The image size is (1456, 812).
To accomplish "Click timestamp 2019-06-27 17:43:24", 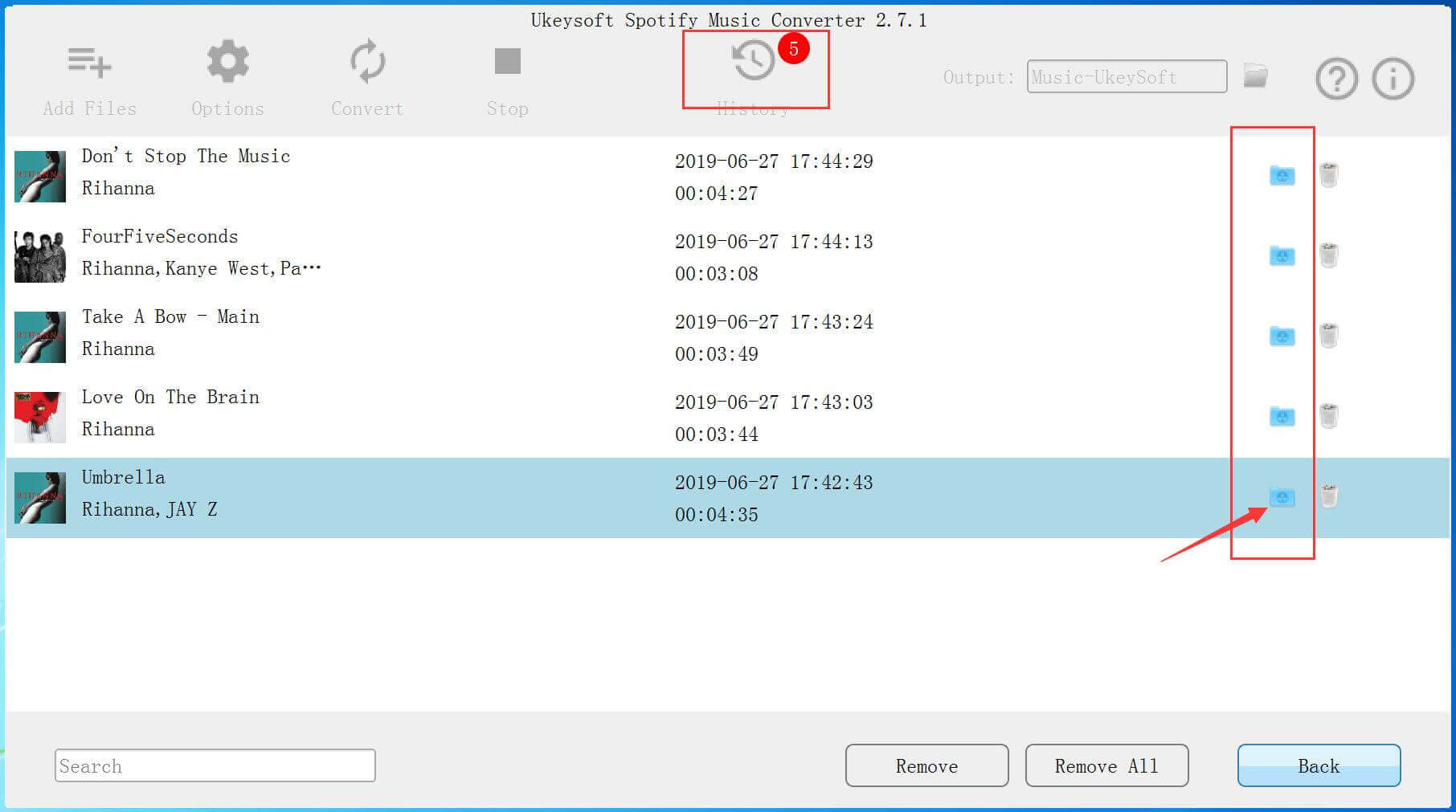I will (774, 321).
